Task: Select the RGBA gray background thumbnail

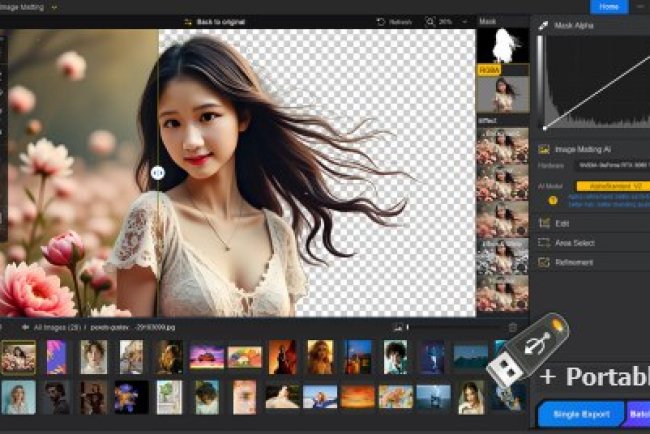Action: point(503,95)
